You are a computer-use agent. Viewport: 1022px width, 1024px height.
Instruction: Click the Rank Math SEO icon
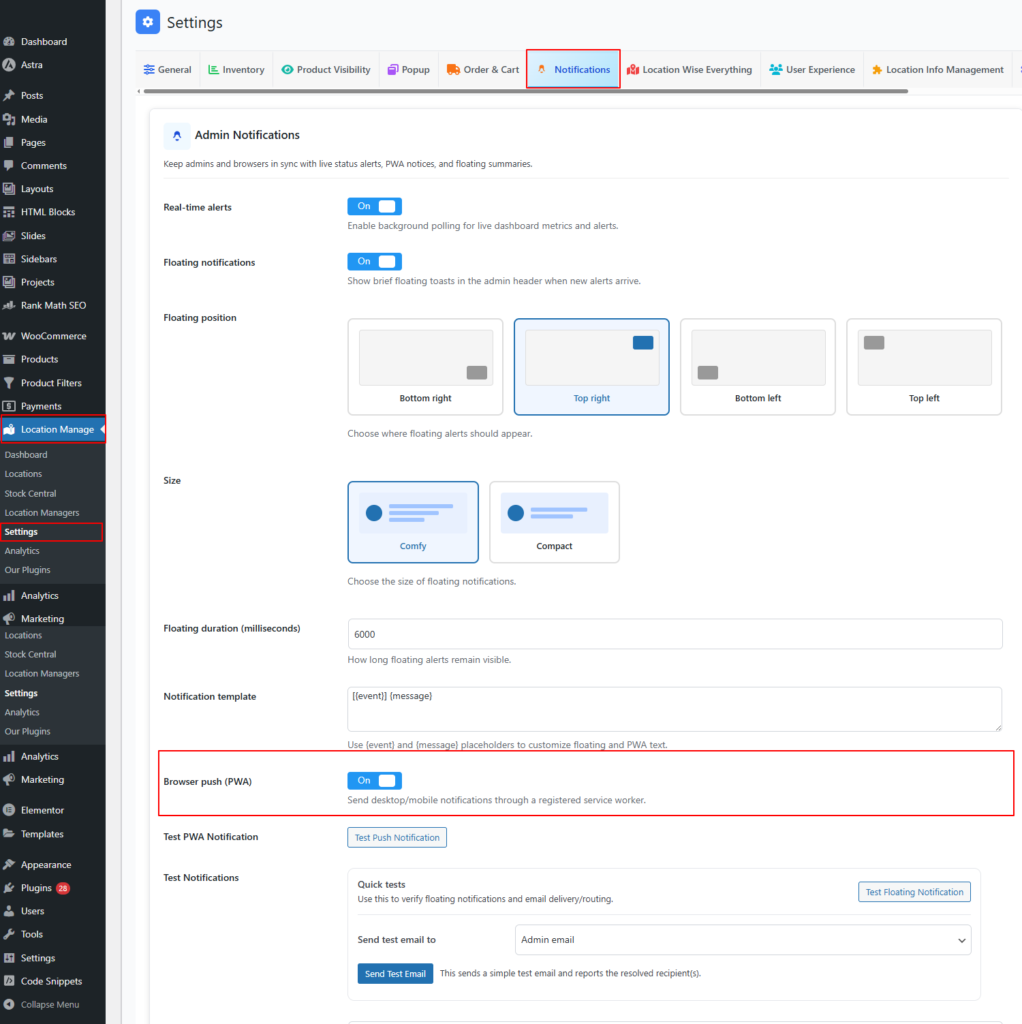point(9,305)
